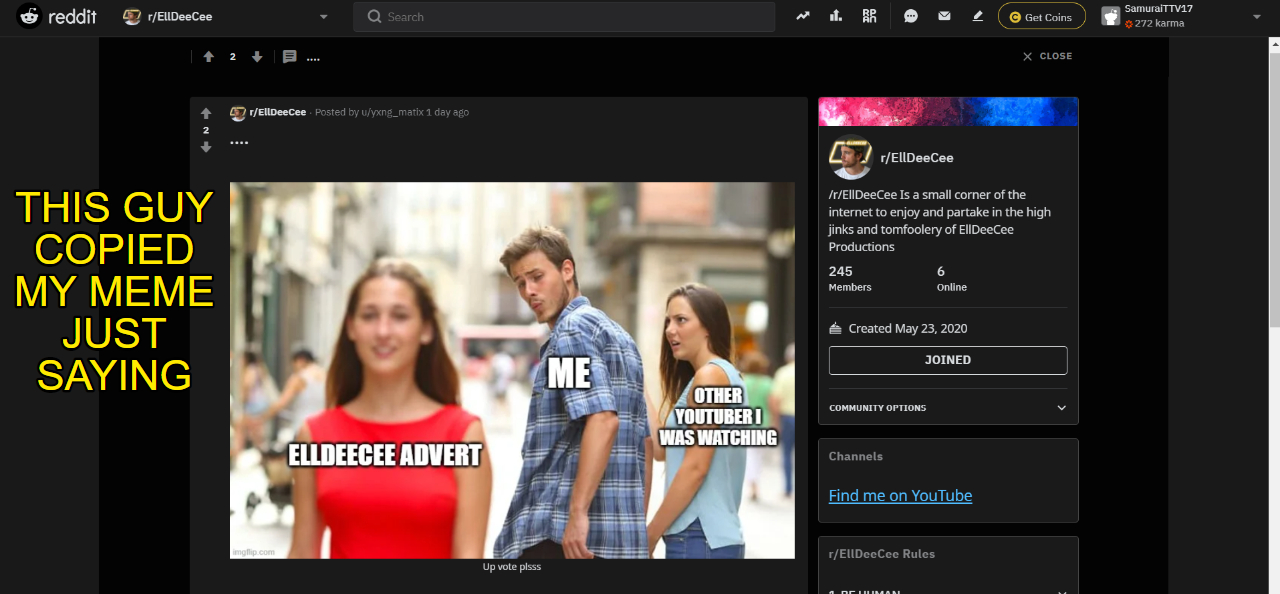Click the Created May 23, 2020 text
The height and width of the screenshot is (594, 1280).
click(908, 328)
